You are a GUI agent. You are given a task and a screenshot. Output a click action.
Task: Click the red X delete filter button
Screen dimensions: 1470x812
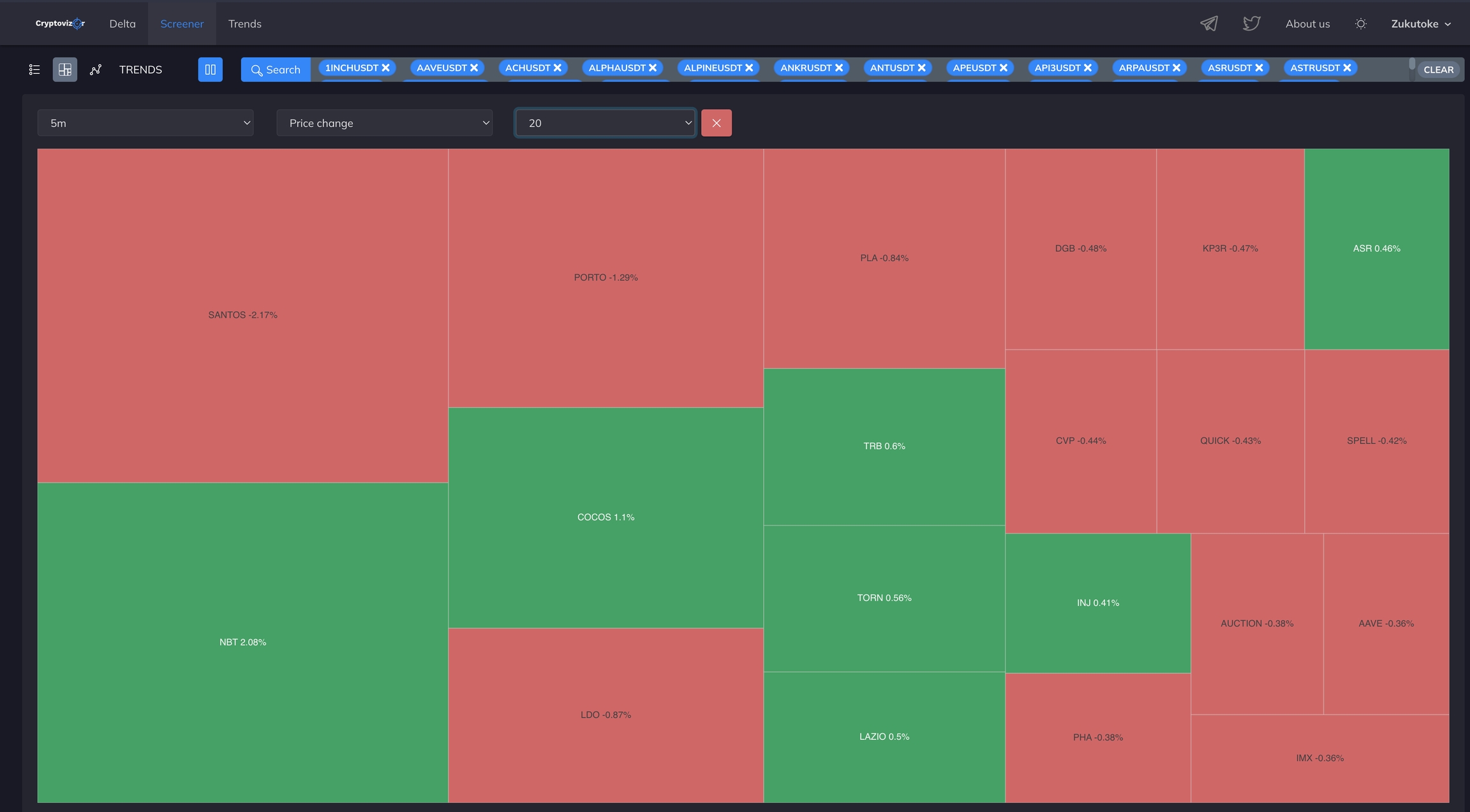point(716,123)
